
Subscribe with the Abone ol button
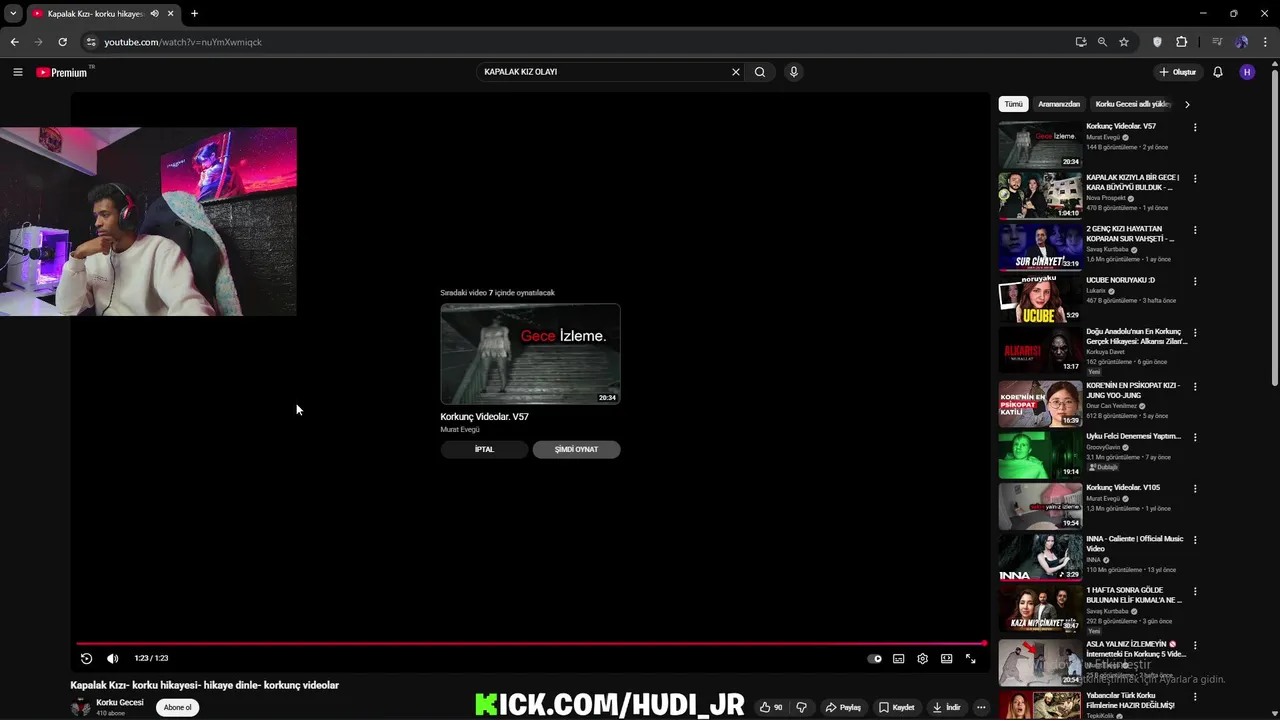[x=177, y=707]
